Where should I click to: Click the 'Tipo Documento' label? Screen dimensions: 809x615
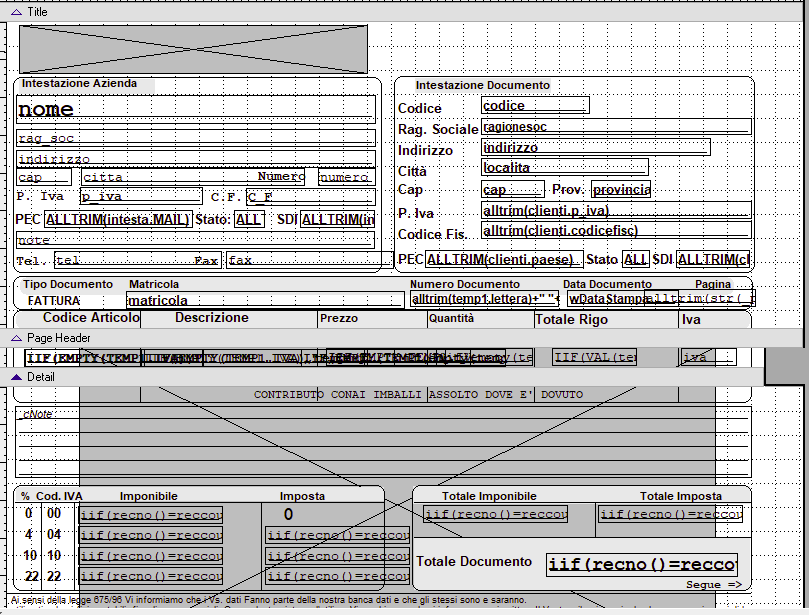pos(68,284)
